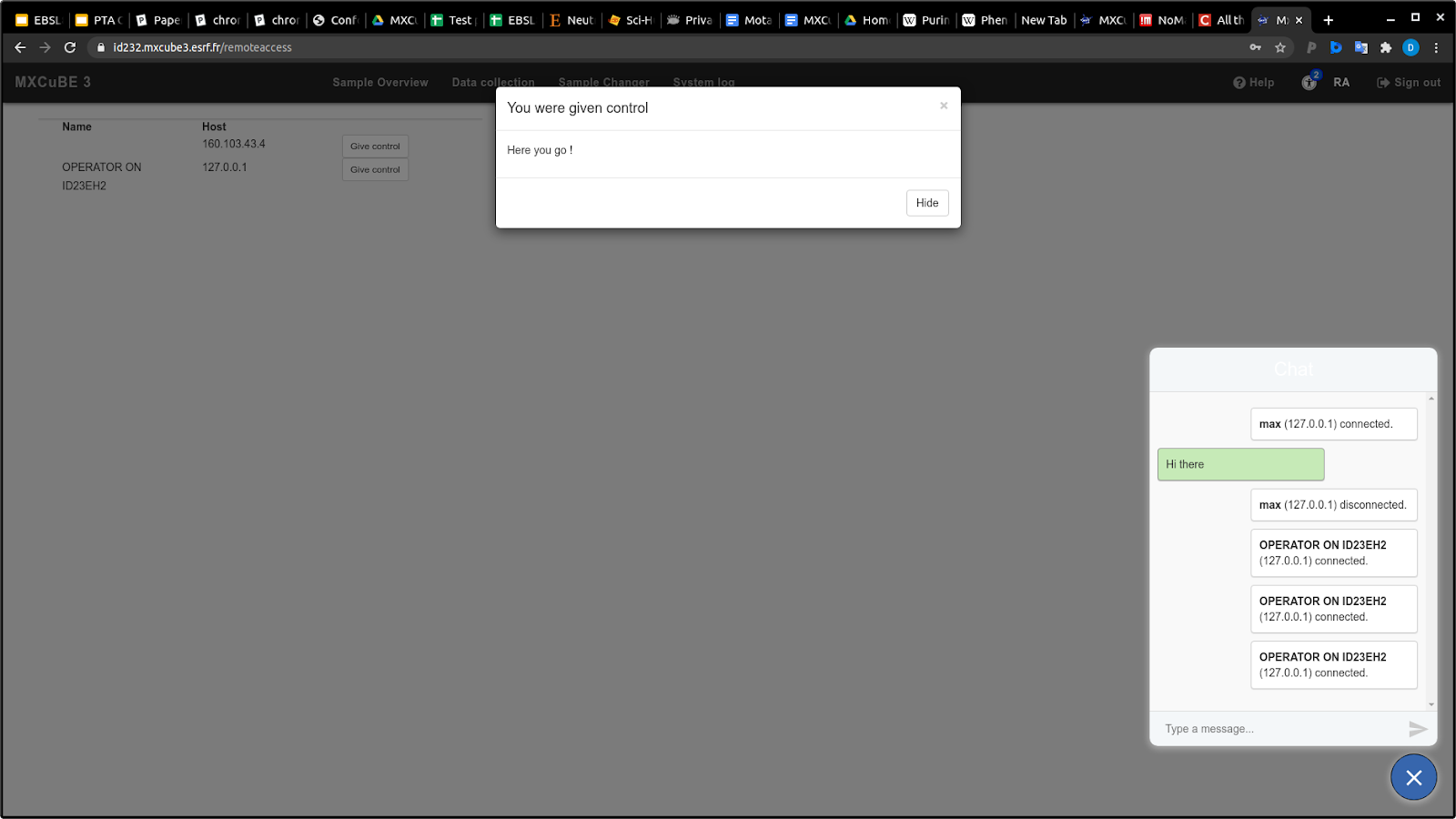
Task: Open the Data collection tab
Action: [493, 83]
